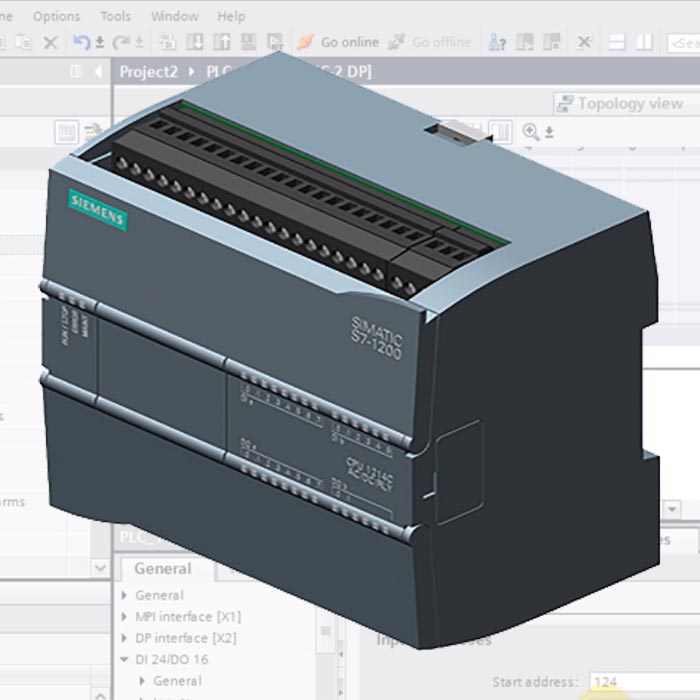Viewport: 700px width, 700px height.
Task: Open the undo history dropdown arrow
Action: click(x=100, y=42)
